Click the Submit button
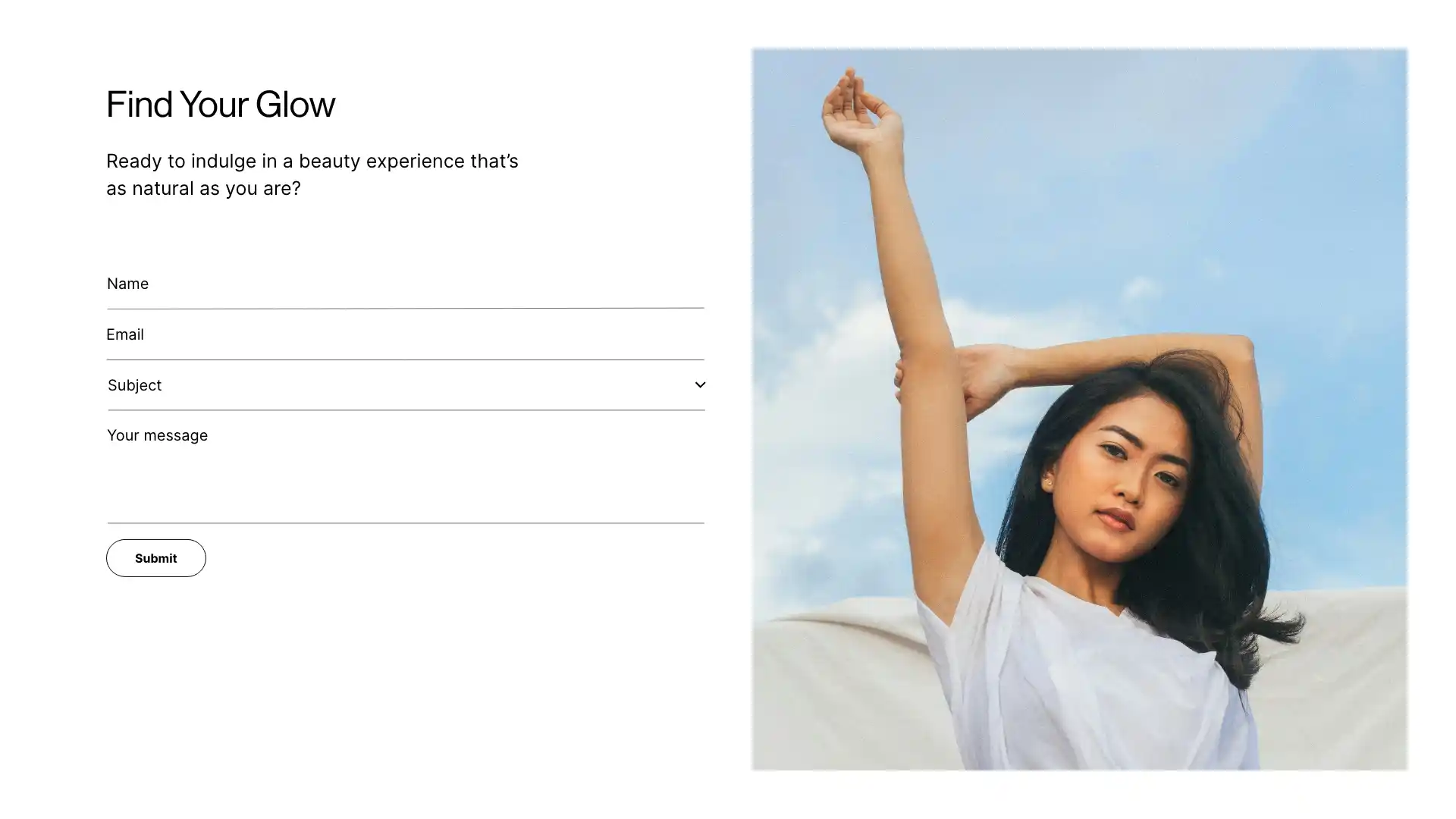Image resolution: width=1456 pixels, height=819 pixels. [x=156, y=558]
